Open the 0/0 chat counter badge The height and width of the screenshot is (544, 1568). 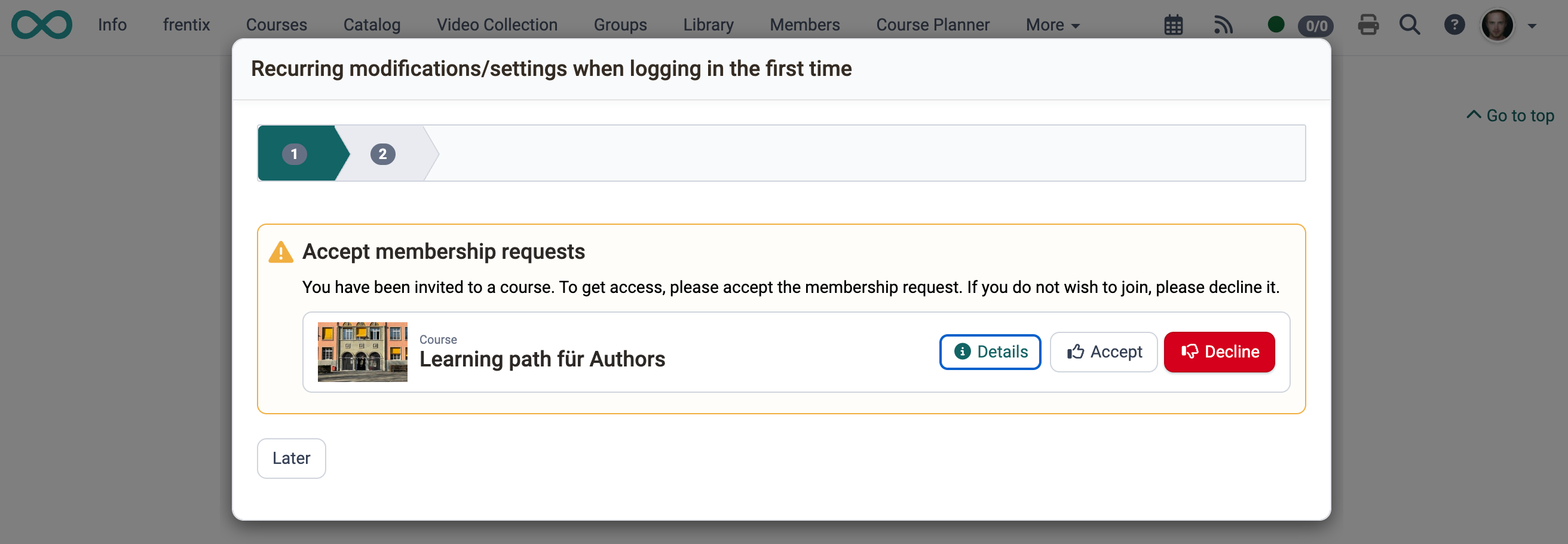tap(1315, 26)
